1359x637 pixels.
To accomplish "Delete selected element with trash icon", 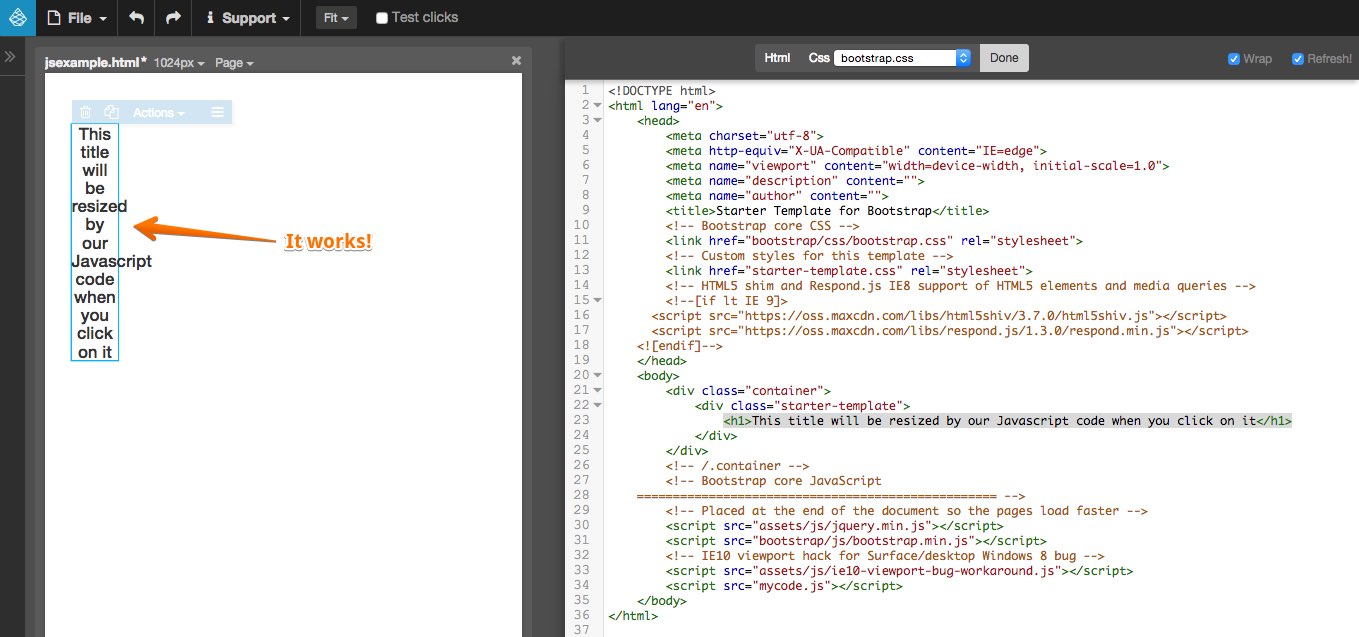I will pyautogui.click(x=86, y=113).
